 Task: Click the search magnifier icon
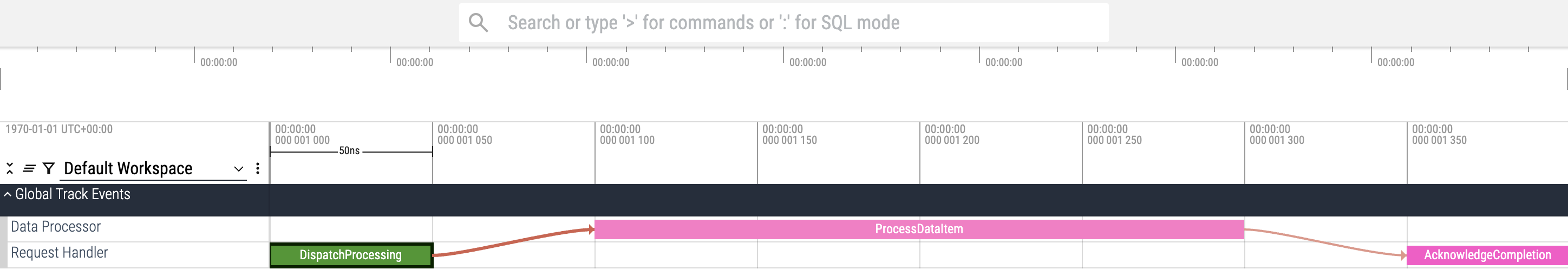point(478,23)
